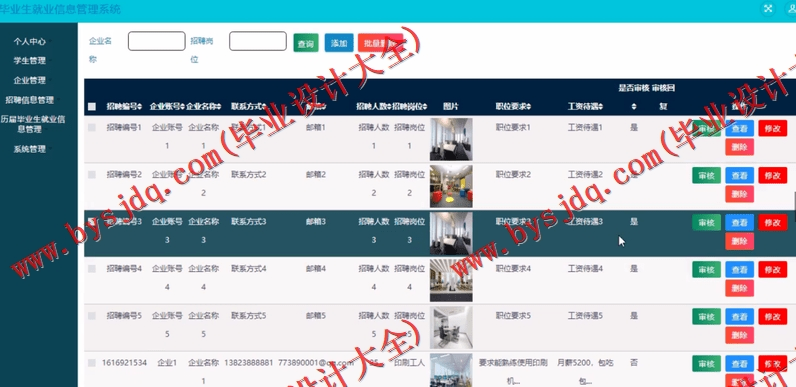Screen dimensions: 796x387
Task: Click 修改 button for 招聘编号5 row
Action: (x=773, y=316)
